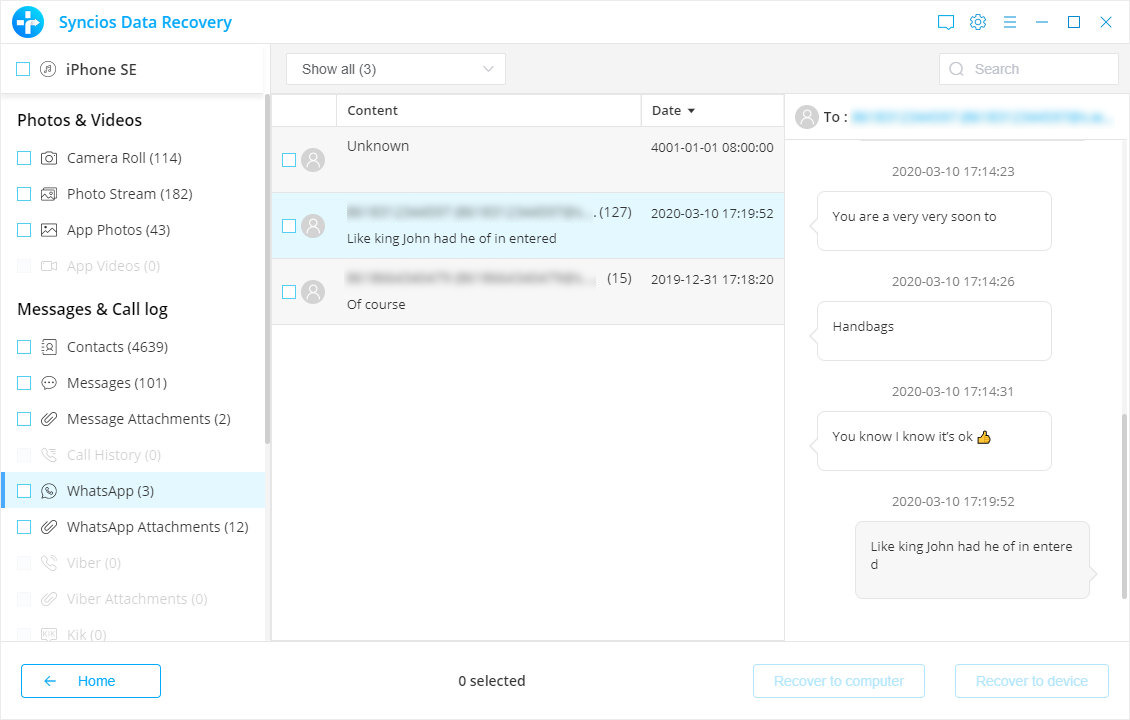Check the Message Attachments (2) checkbox
The height and width of the screenshot is (720, 1130).
[24, 419]
